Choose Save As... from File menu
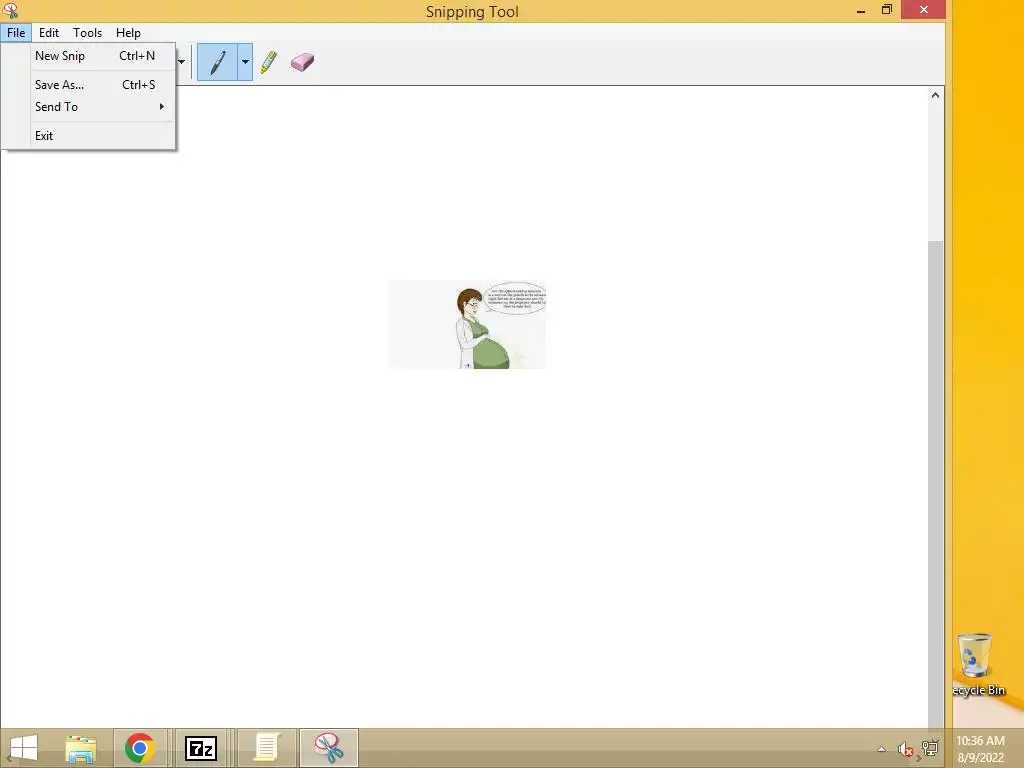The width and height of the screenshot is (1024, 768). click(x=95, y=85)
